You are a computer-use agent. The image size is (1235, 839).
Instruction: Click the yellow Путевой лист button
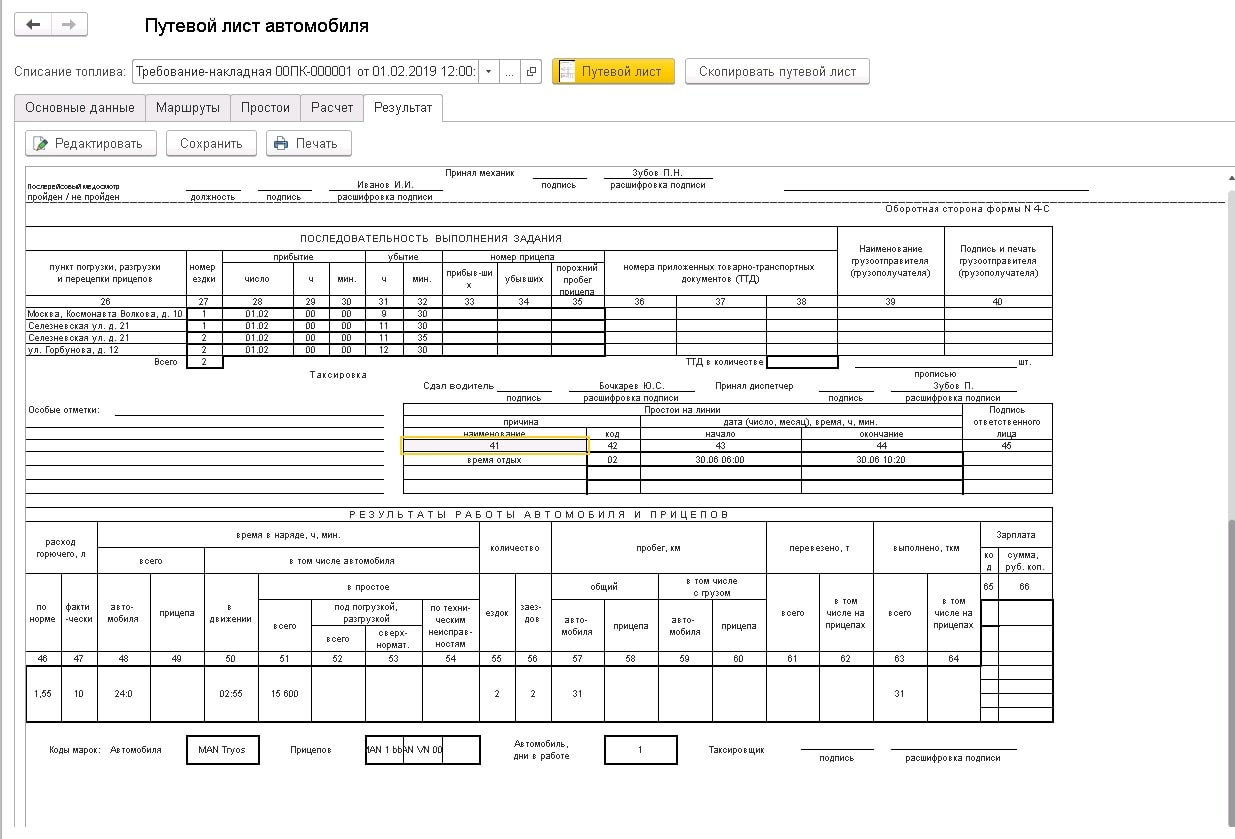[x=613, y=72]
